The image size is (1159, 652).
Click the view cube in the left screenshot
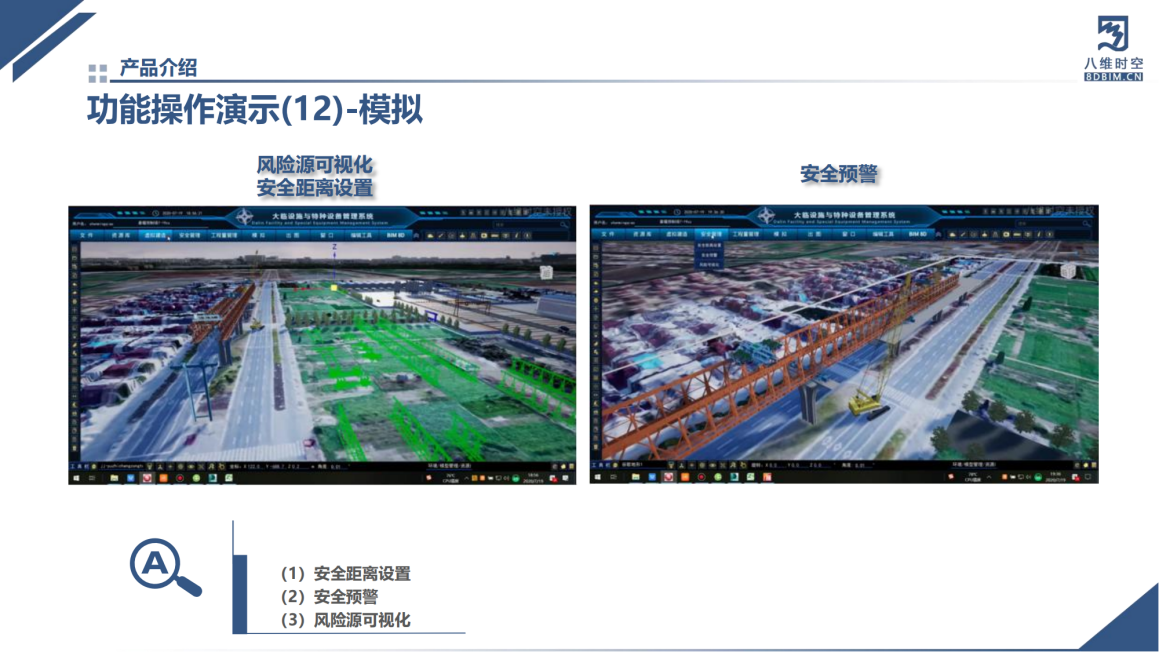coord(547,272)
